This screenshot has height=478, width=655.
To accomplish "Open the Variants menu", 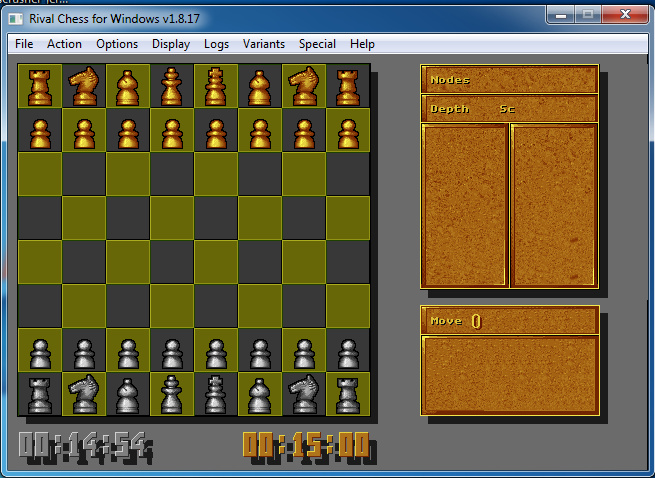I will (x=264, y=44).
